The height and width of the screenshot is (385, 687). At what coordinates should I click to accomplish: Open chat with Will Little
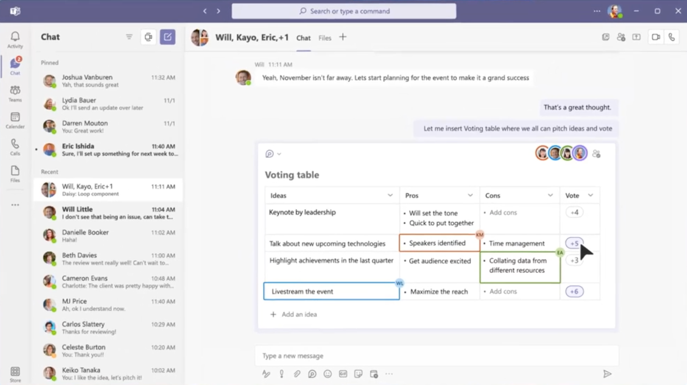click(108, 212)
